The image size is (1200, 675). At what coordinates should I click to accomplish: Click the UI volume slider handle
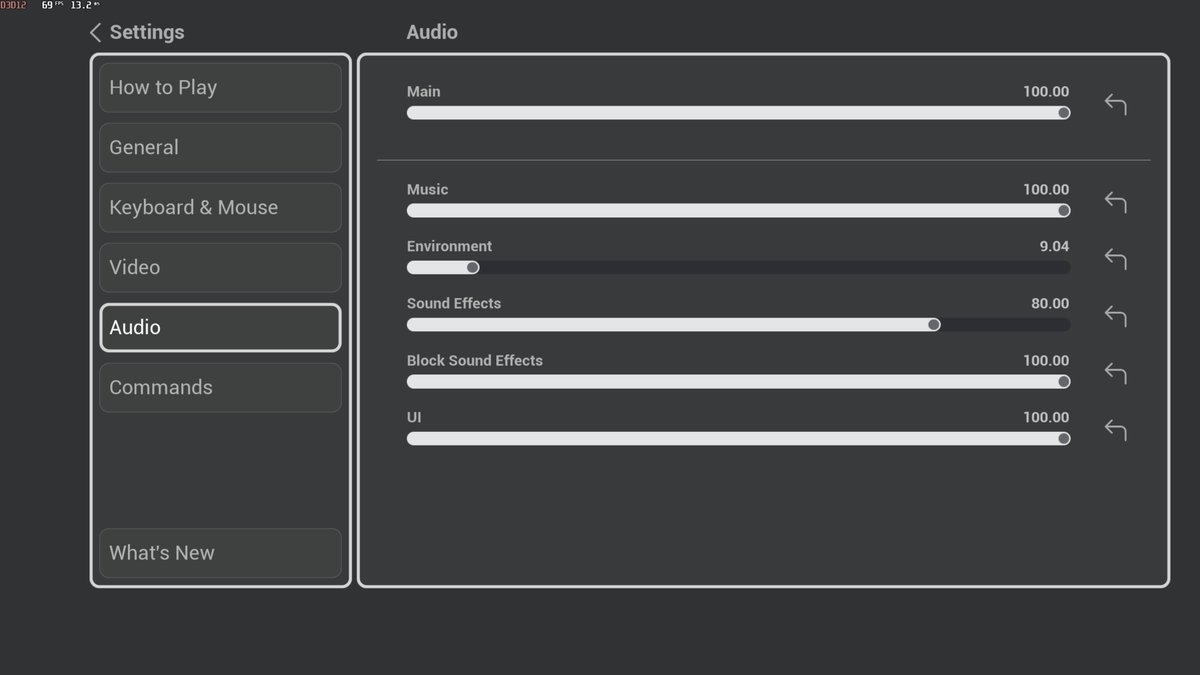click(1064, 439)
